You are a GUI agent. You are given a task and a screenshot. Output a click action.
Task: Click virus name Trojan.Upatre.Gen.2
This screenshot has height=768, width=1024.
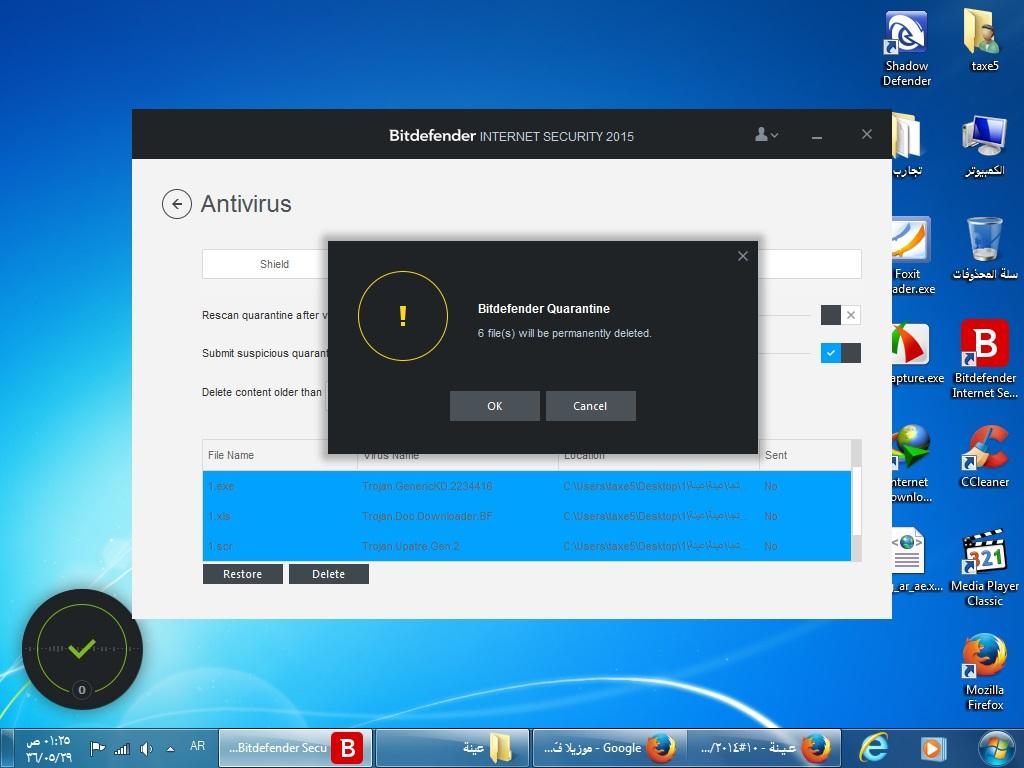pyautogui.click(x=411, y=546)
